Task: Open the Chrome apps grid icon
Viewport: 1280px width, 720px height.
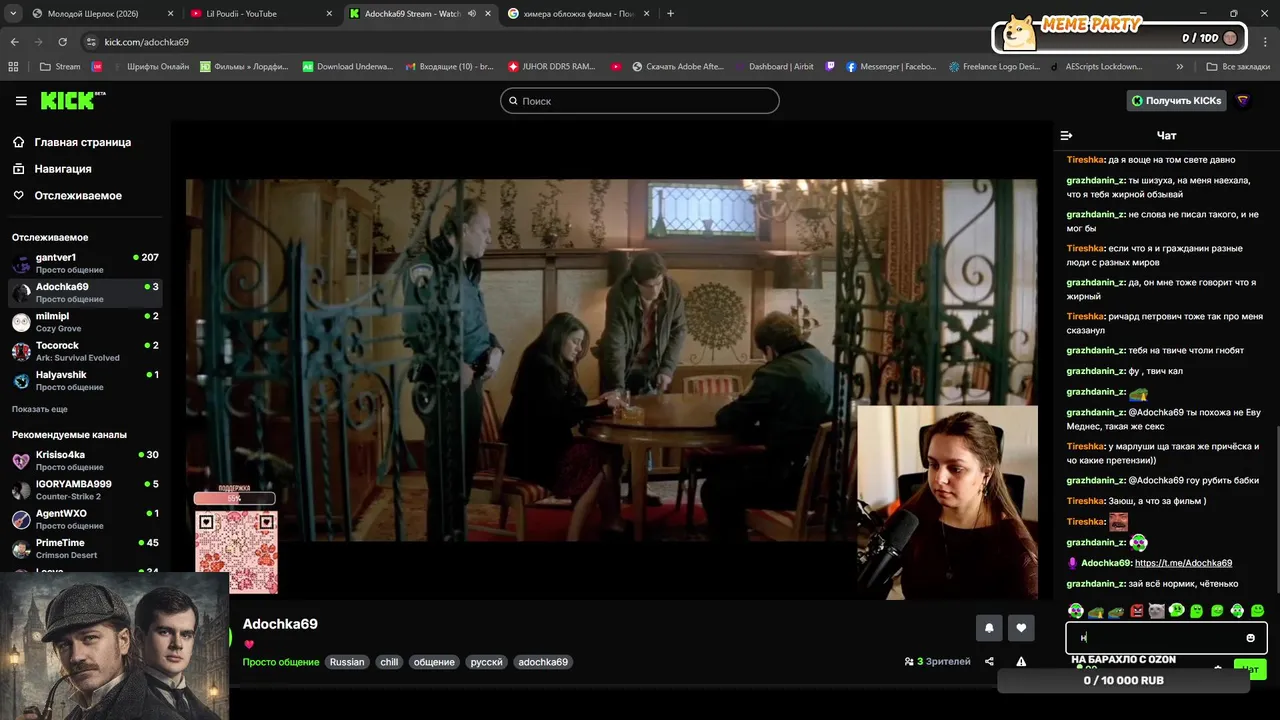Action: pos(13,67)
